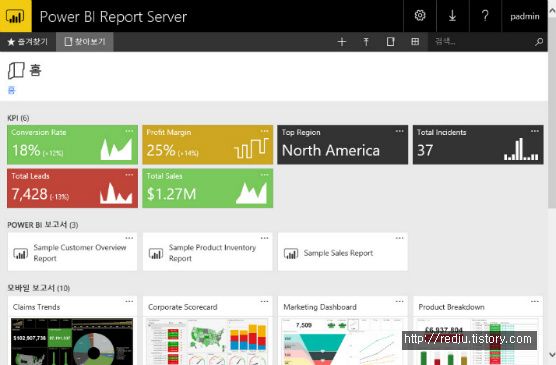Click into the search input field

pyautogui.click(x=481, y=42)
